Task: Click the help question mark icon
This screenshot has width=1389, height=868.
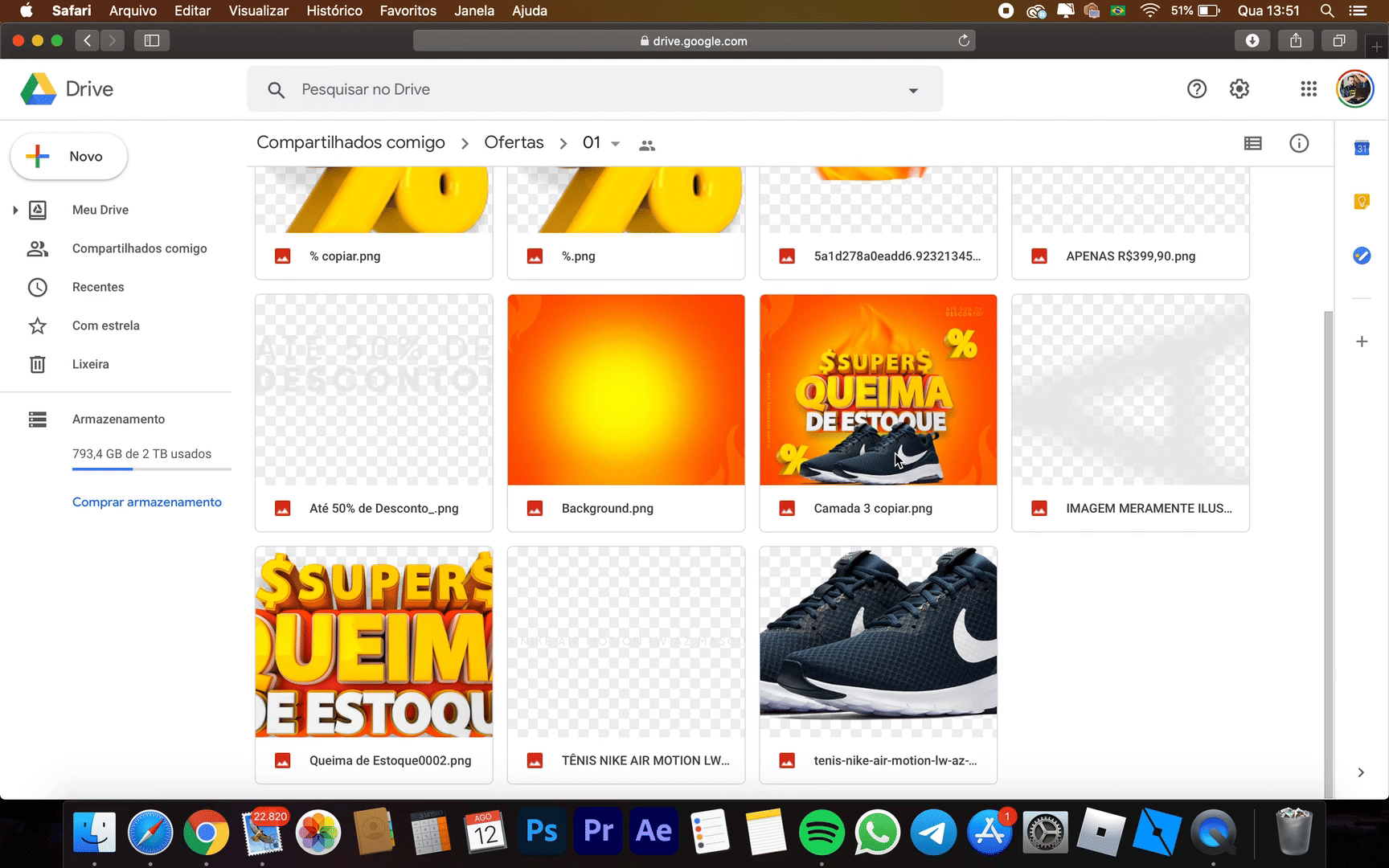Action: coord(1196,89)
